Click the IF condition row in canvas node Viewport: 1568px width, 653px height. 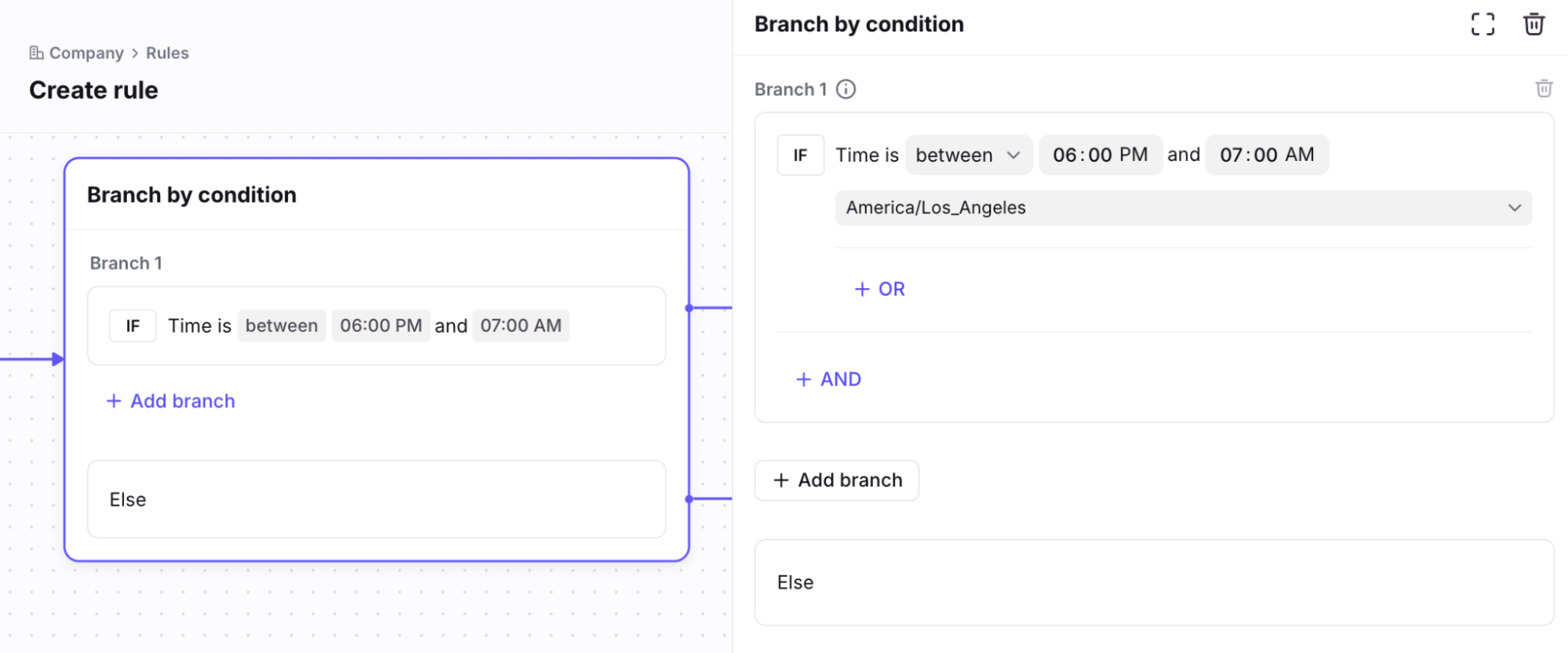pos(377,326)
